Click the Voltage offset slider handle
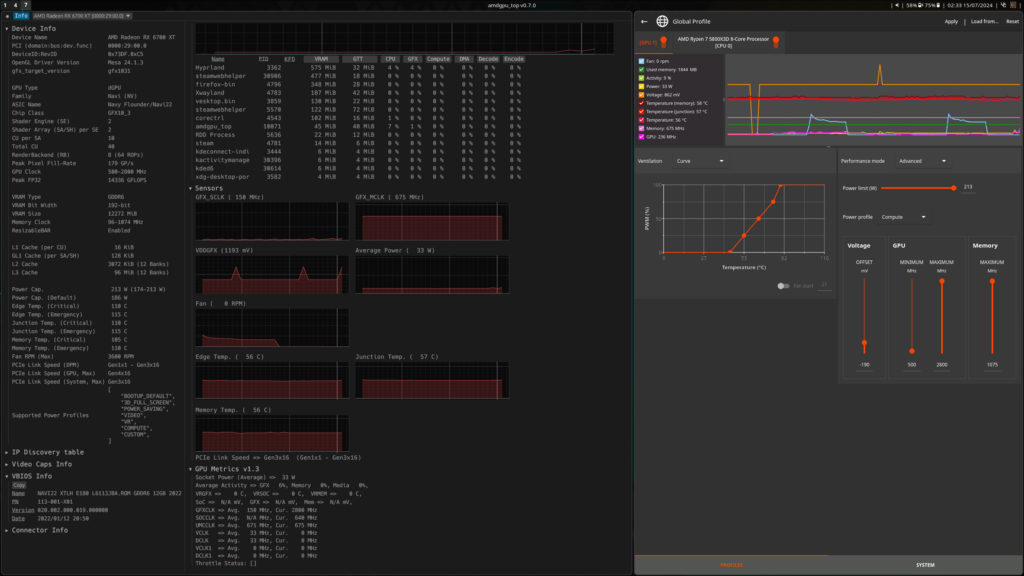This screenshot has width=1024, height=576. [x=864, y=343]
